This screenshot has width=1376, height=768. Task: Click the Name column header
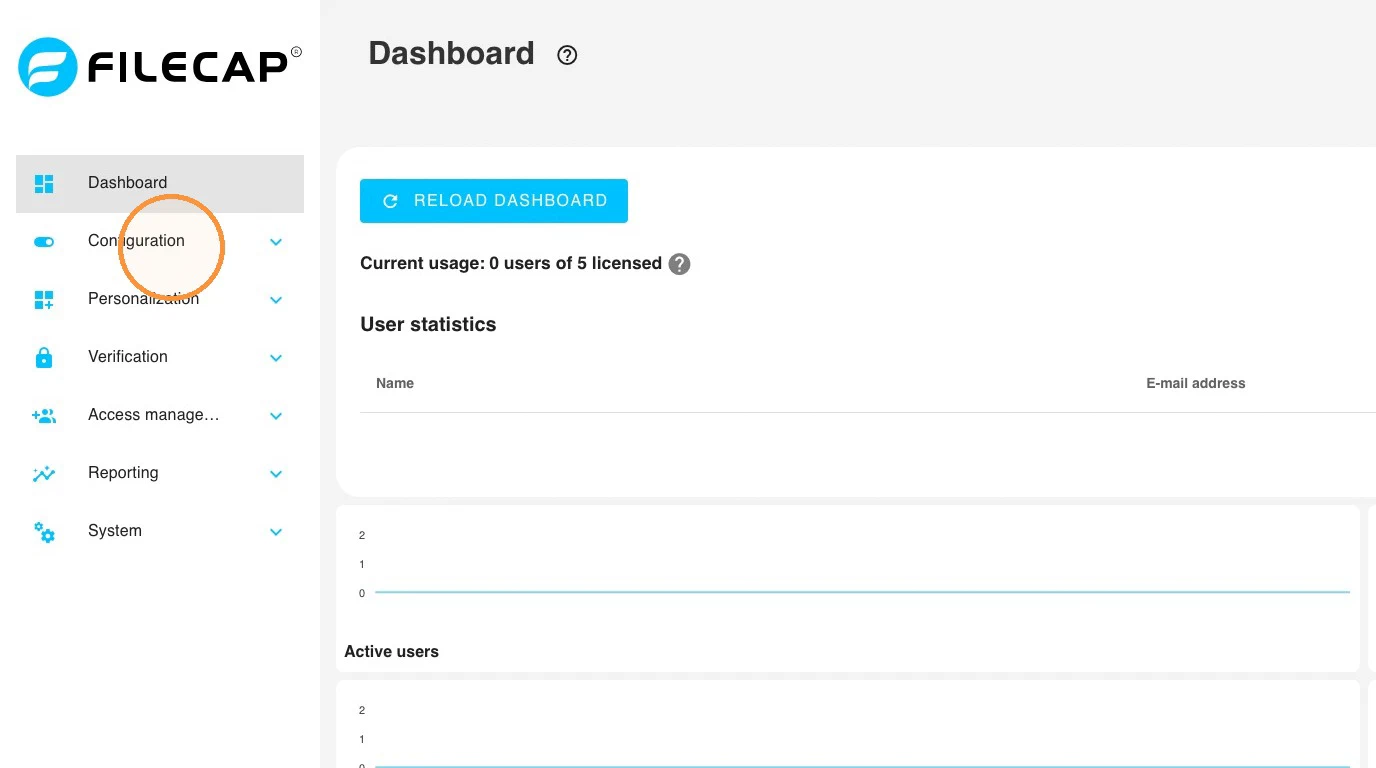pyautogui.click(x=395, y=383)
